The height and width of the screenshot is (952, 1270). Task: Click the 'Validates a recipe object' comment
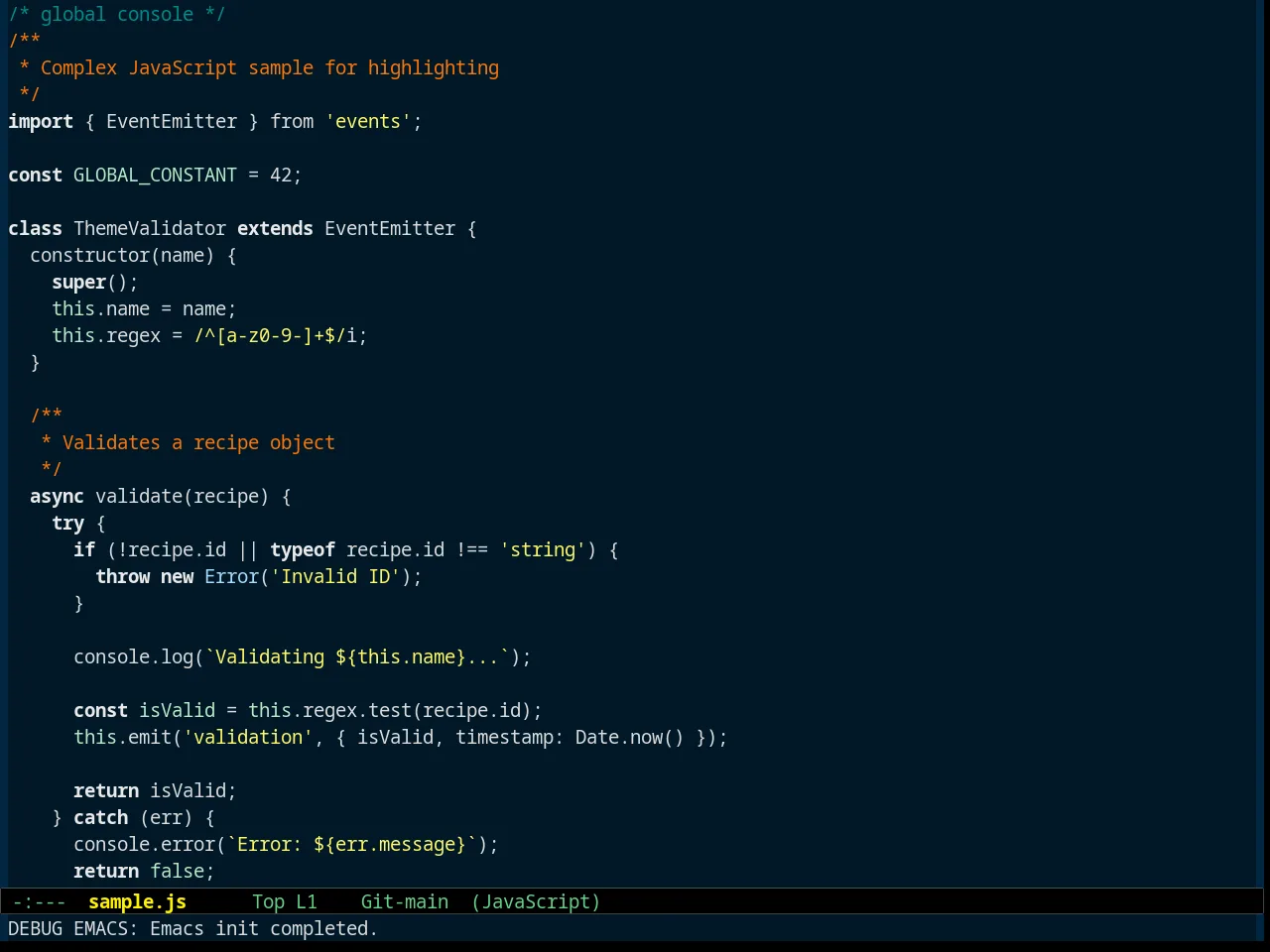[198, 442]
